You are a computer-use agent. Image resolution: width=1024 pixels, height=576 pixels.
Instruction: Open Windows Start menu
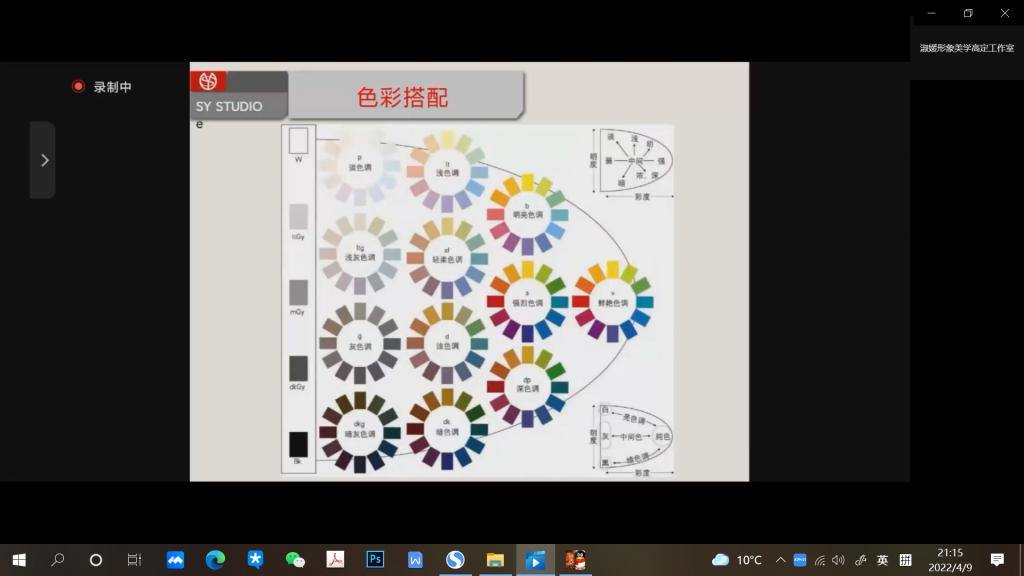18,560
